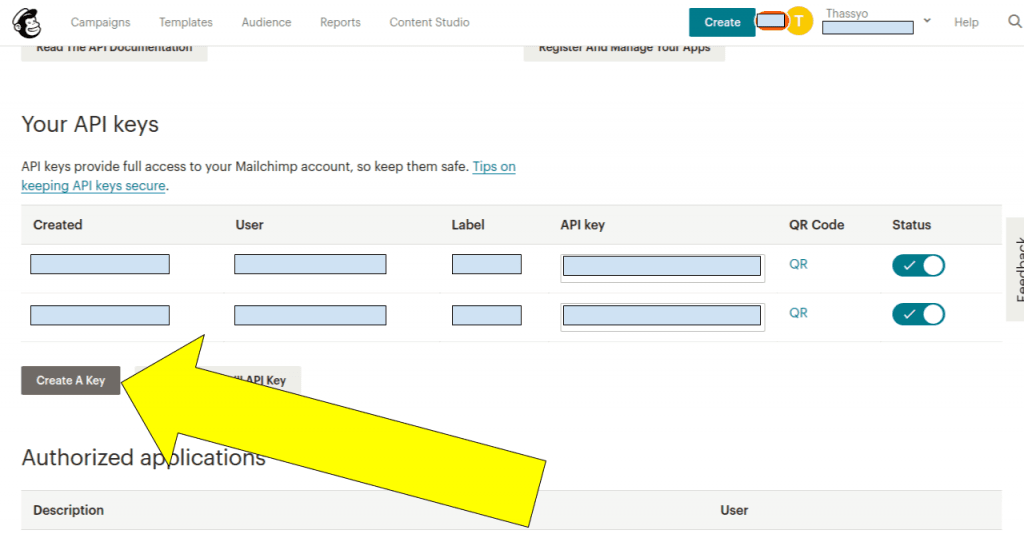Image resolution: width=1024 pixels, height=534 pixels.
Task: Open the QR code for first API key
Action: (x=798, y=265)
